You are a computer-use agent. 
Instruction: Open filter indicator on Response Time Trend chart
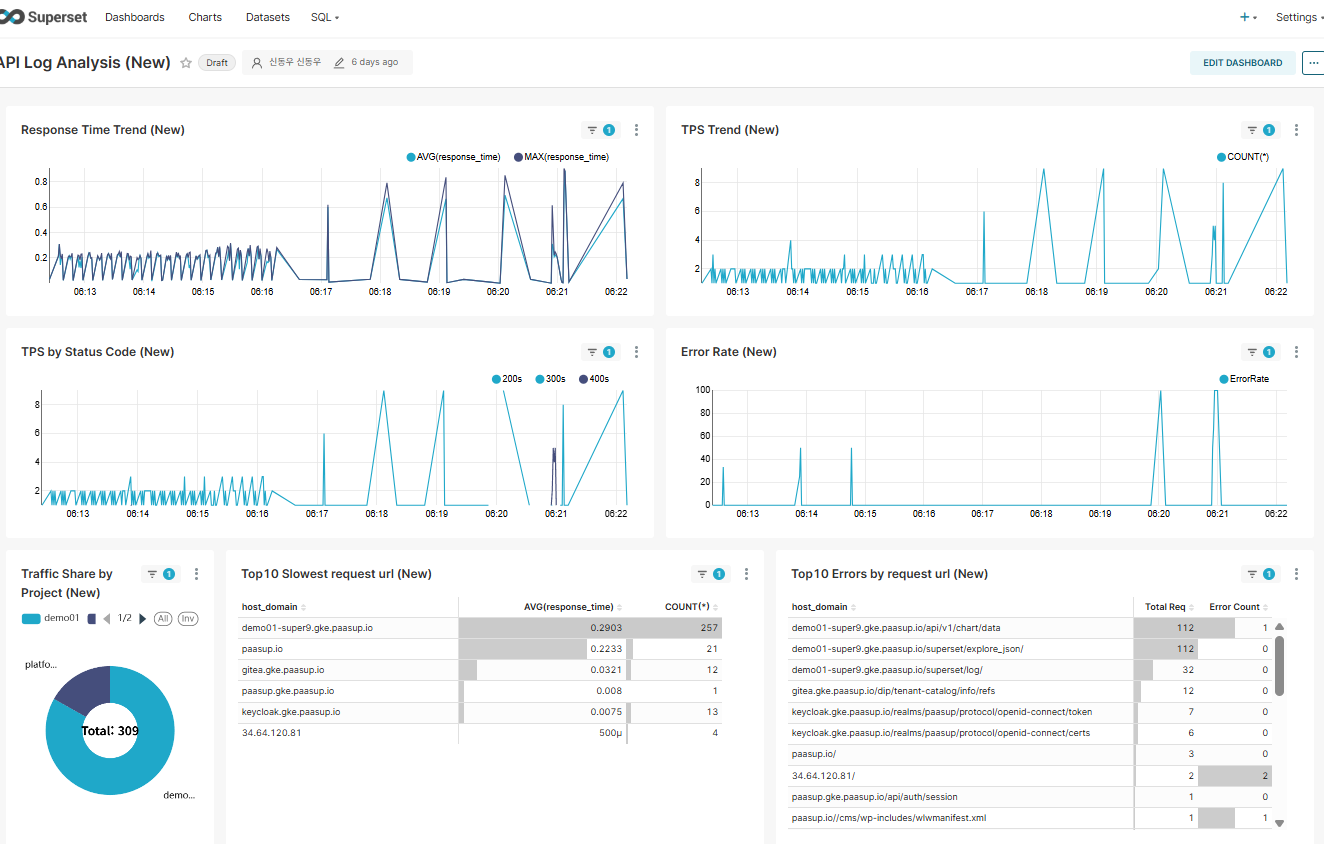(600, 130)
